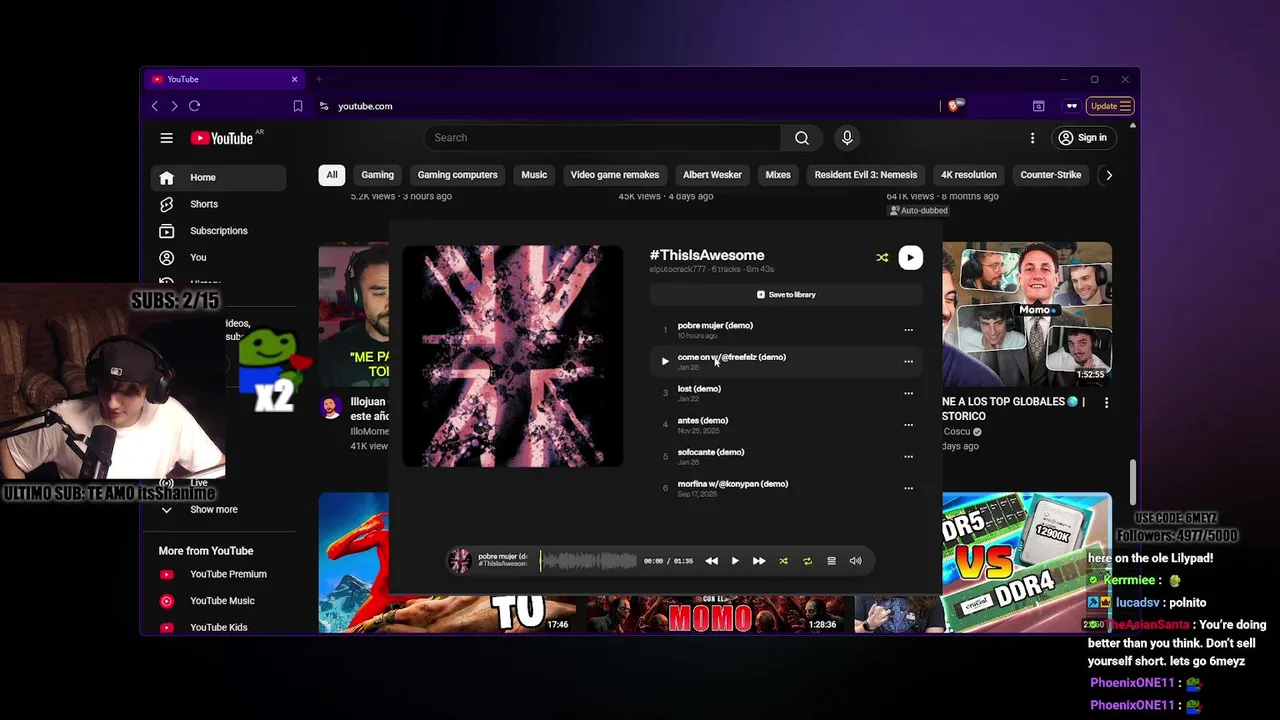Open YouTube Kids link
The width and height of the screenshot is (1280, 720).
pos(218,627)
